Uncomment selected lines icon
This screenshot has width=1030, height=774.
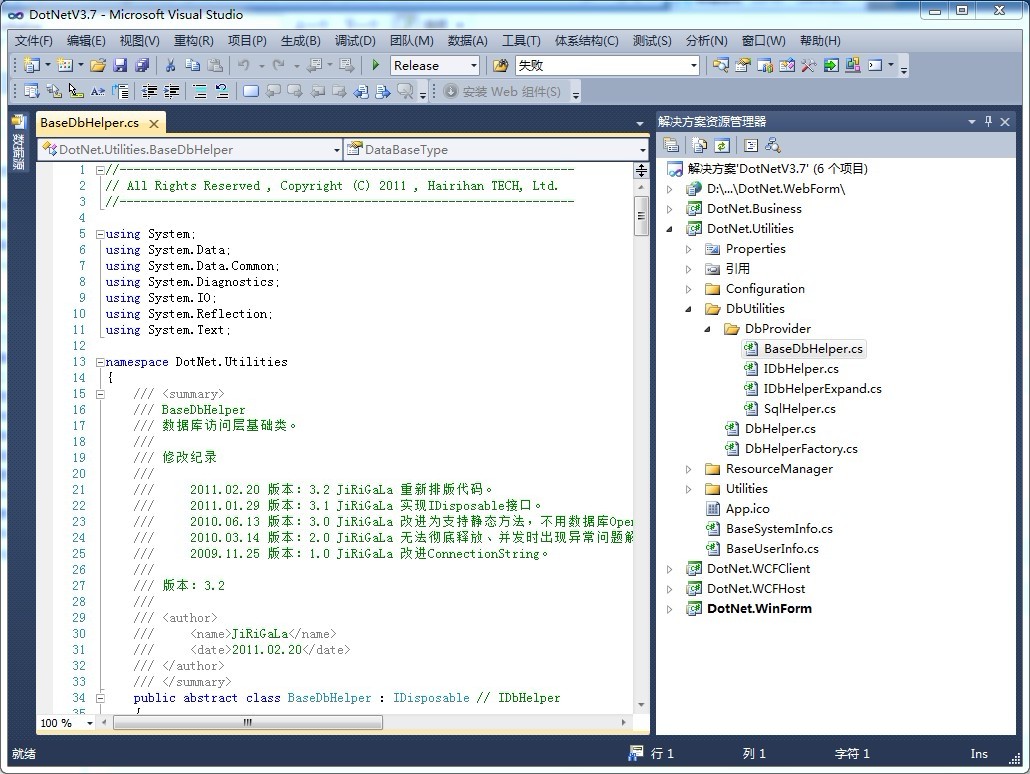click(x=222, y=91)
